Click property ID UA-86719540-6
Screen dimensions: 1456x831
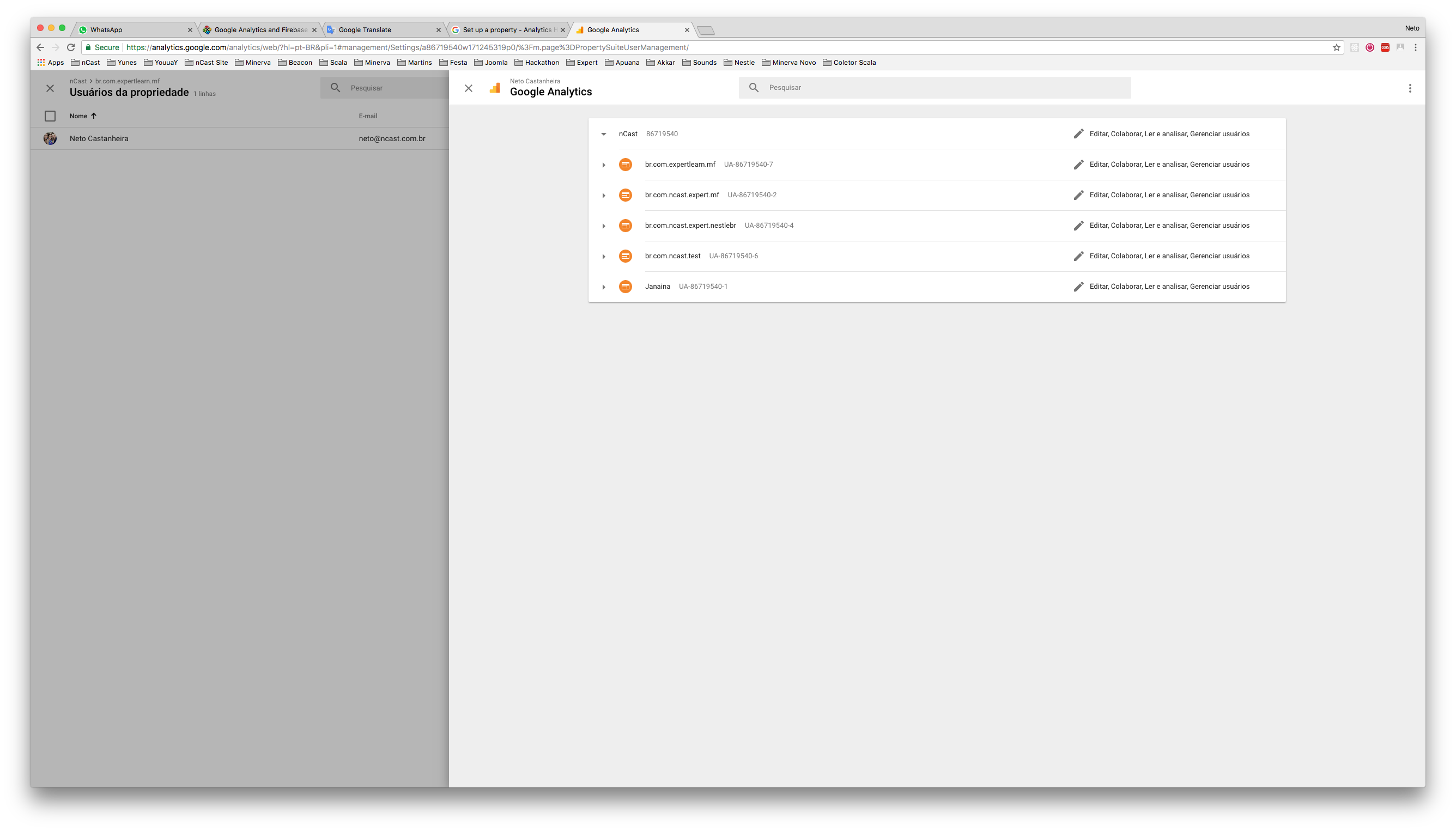click(x=733, y=256)
